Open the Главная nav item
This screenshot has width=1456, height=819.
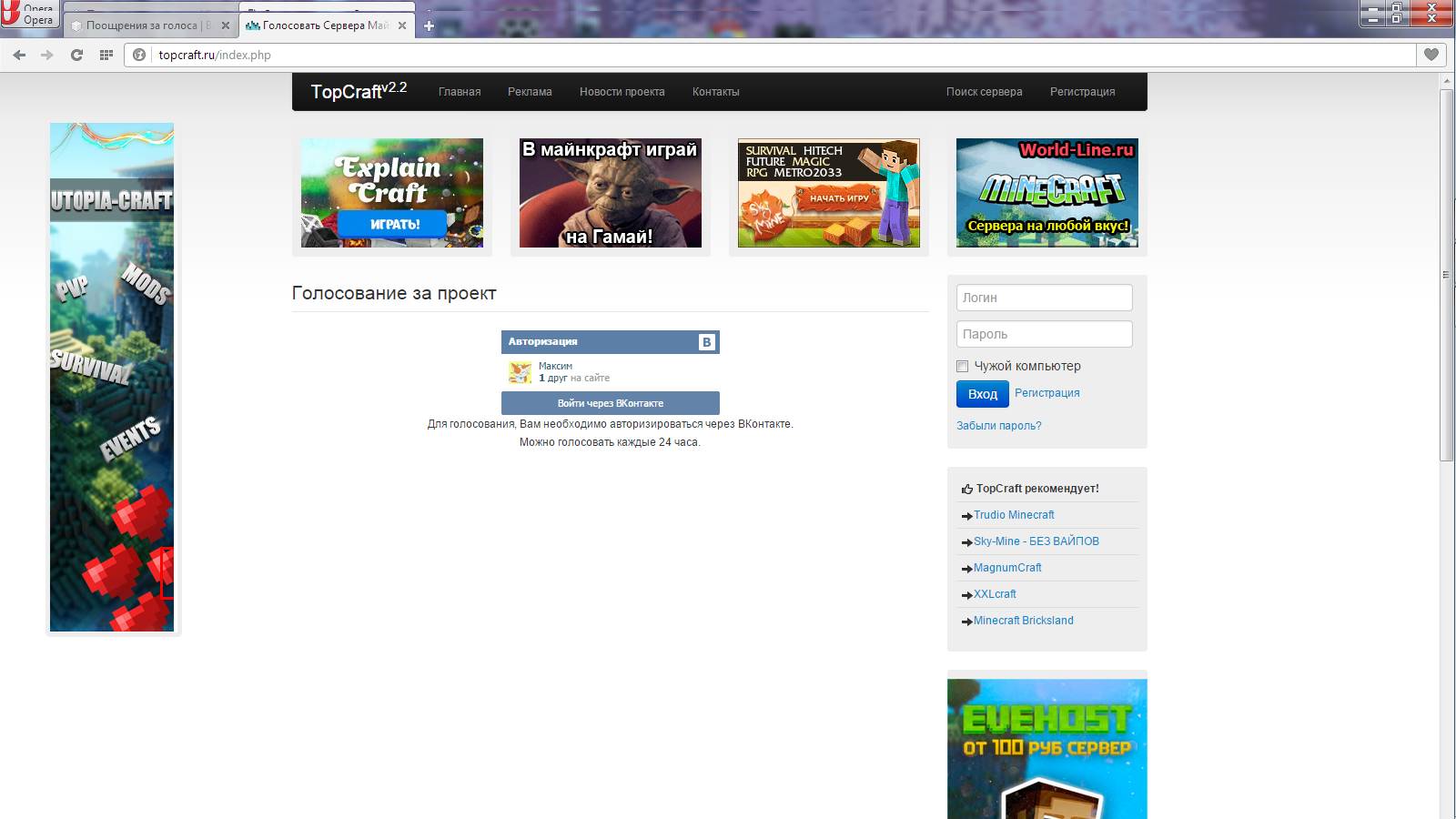(460, 92)
